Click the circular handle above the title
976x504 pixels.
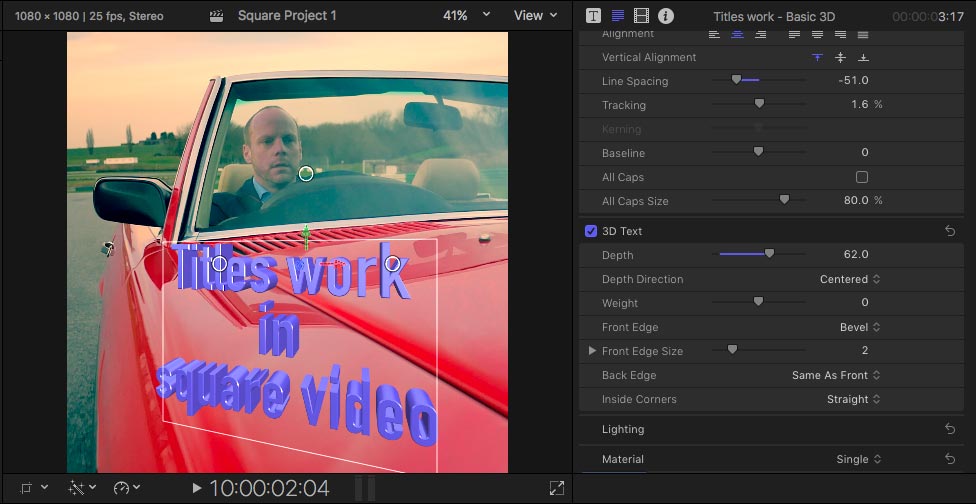(306, 174)
